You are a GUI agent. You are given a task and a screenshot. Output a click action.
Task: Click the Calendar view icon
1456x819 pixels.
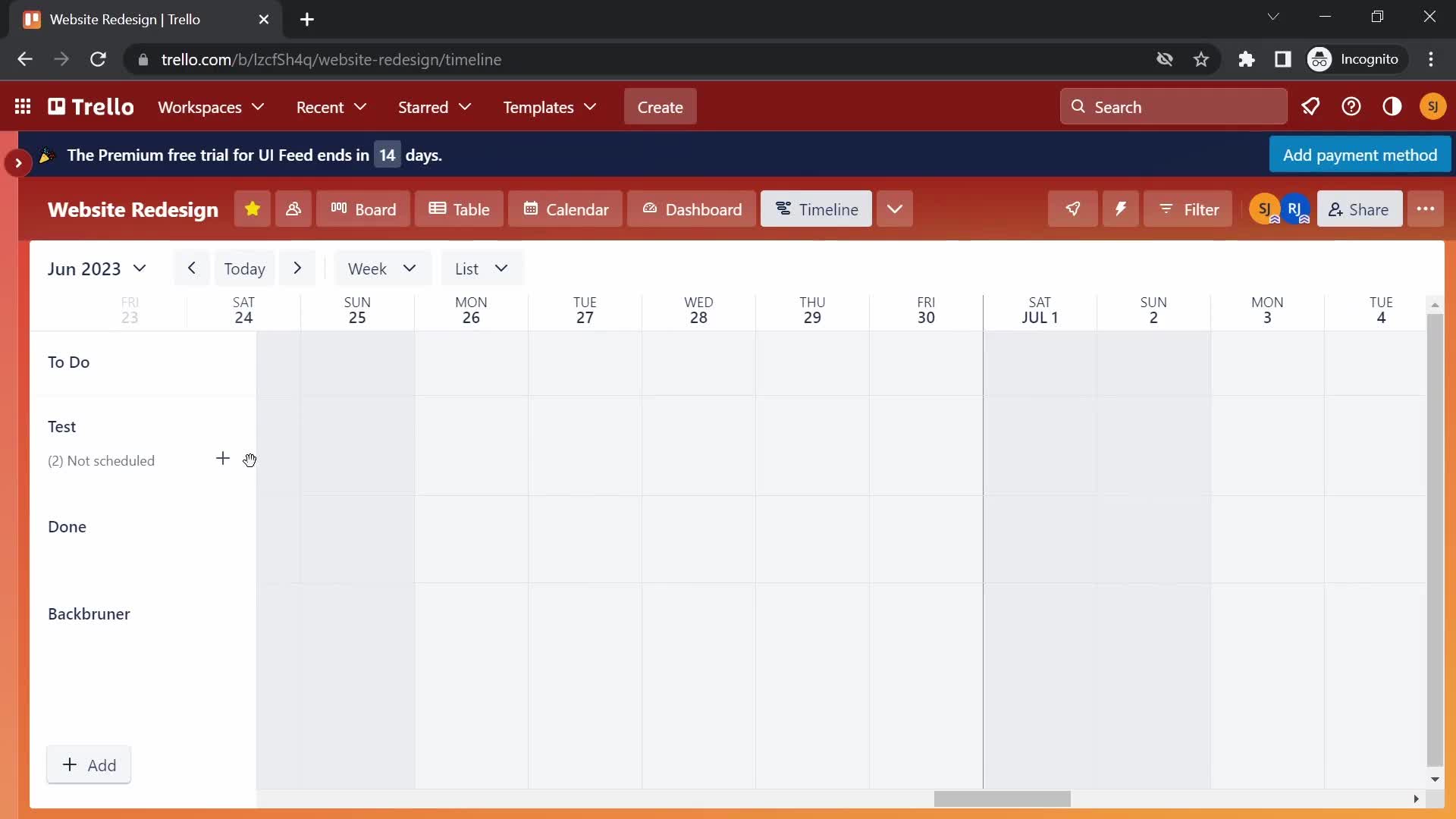(564, 208)
